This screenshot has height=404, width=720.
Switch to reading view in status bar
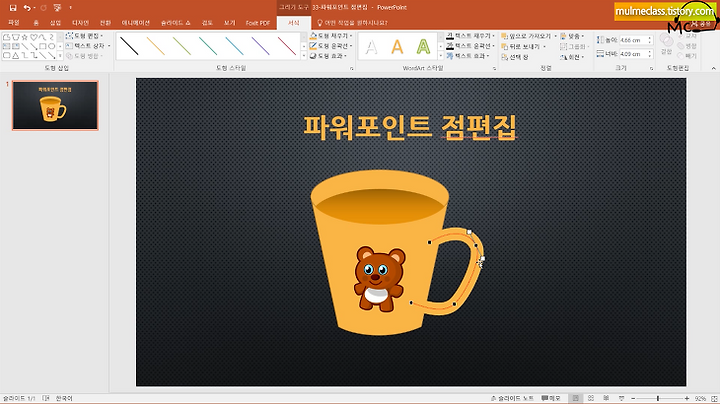point(606,398)
